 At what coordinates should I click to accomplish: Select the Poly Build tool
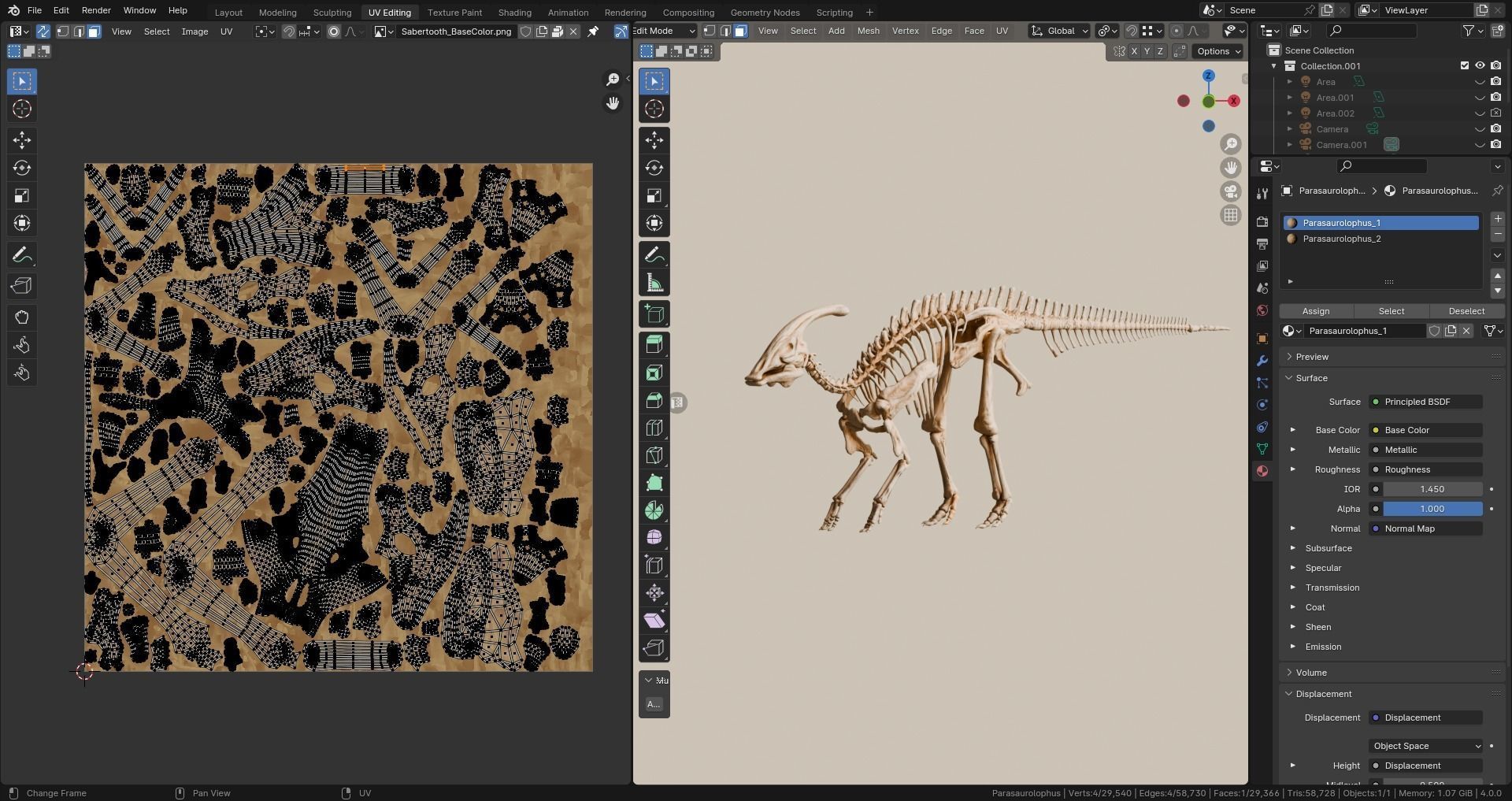(x=654, y=483)
